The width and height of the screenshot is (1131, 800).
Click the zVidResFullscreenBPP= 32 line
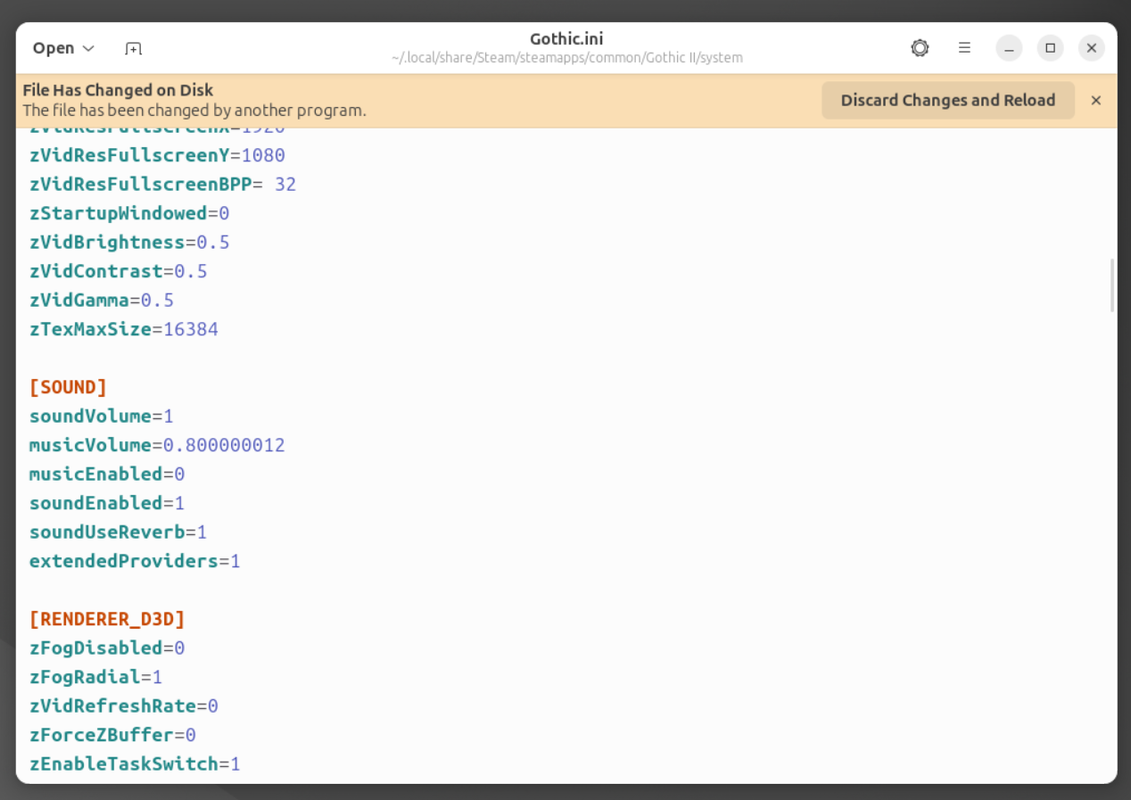pos(162,185)
